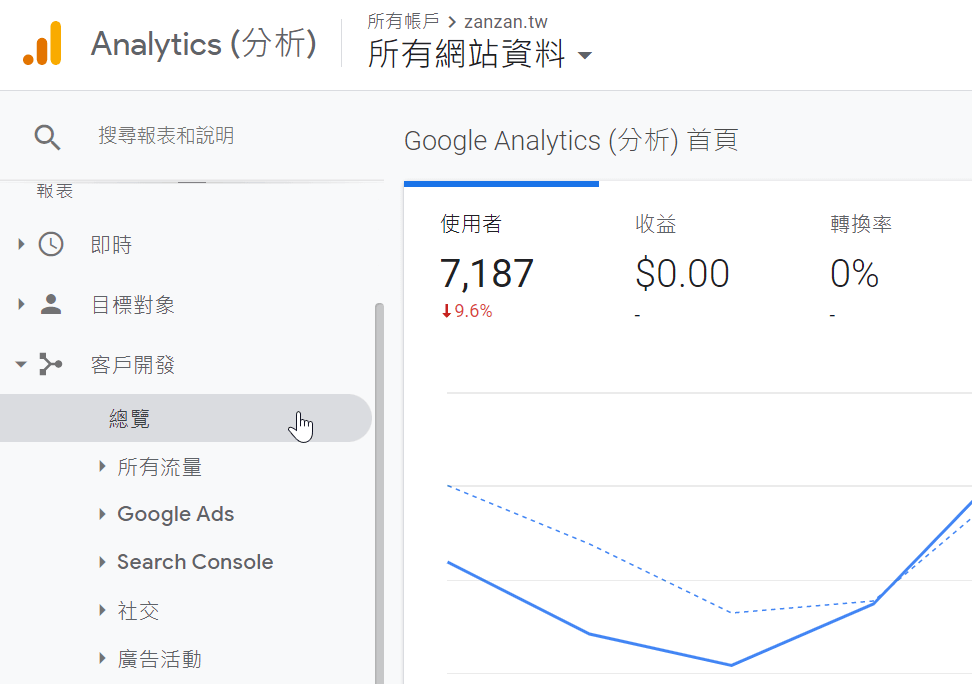The image size is (972, 684).
Task: Click the 所有網站資料 view title
Action: point(466,54)
